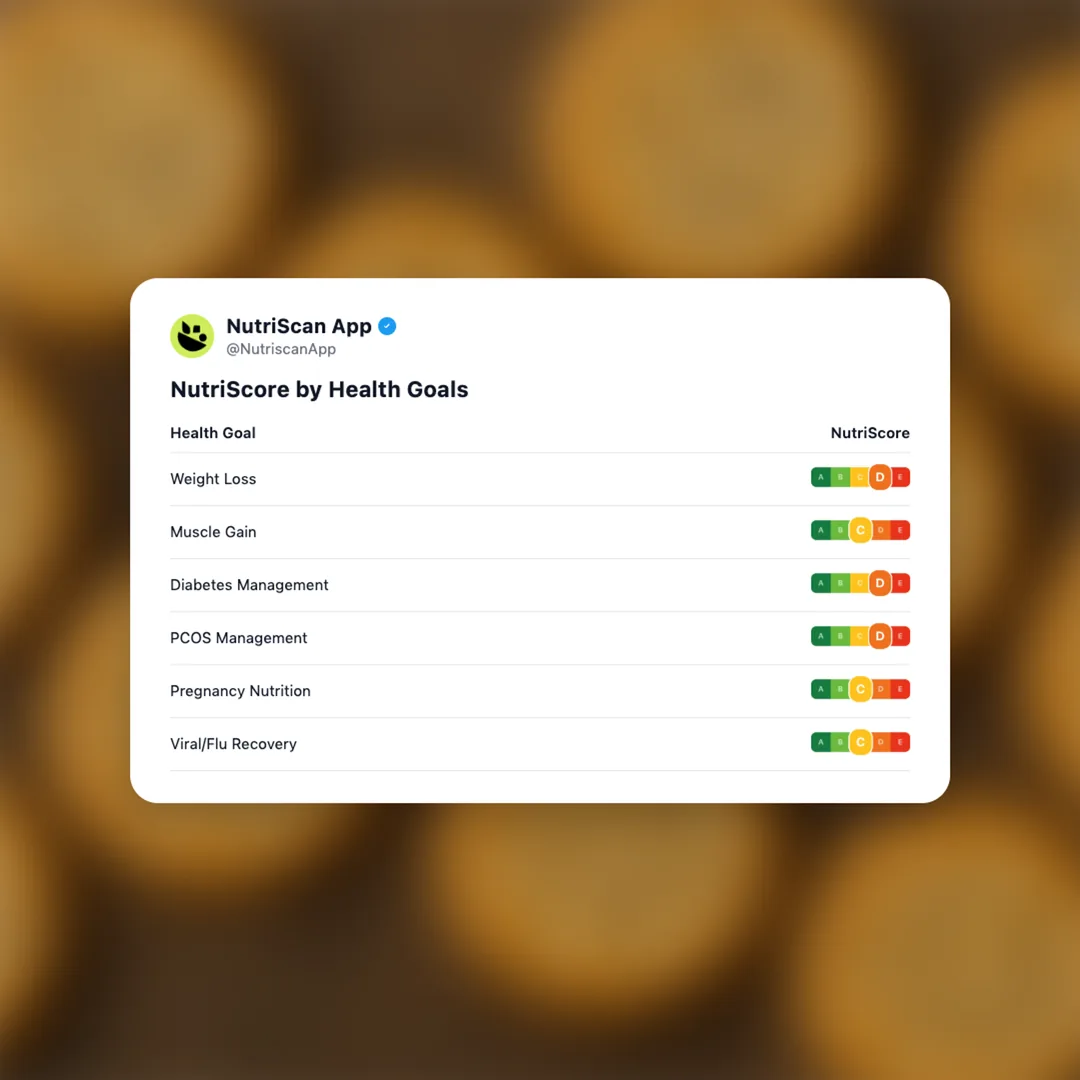Select the Pregnancy Nutrition row label

(x=240, y=691)
